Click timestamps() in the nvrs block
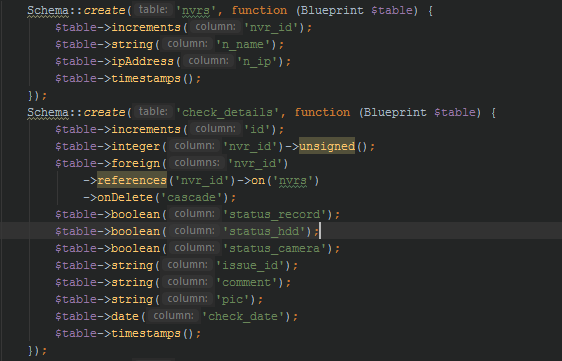The image size is (562, 361). click(x=153, y=79)
